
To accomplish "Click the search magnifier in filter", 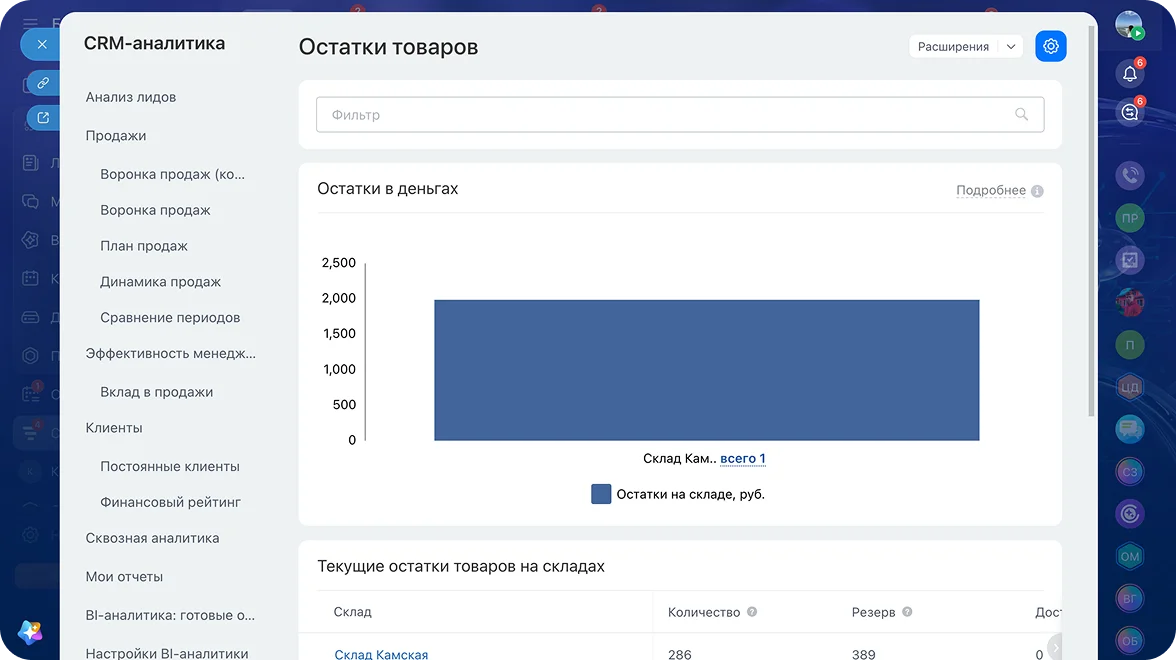I will (1021, 114).
